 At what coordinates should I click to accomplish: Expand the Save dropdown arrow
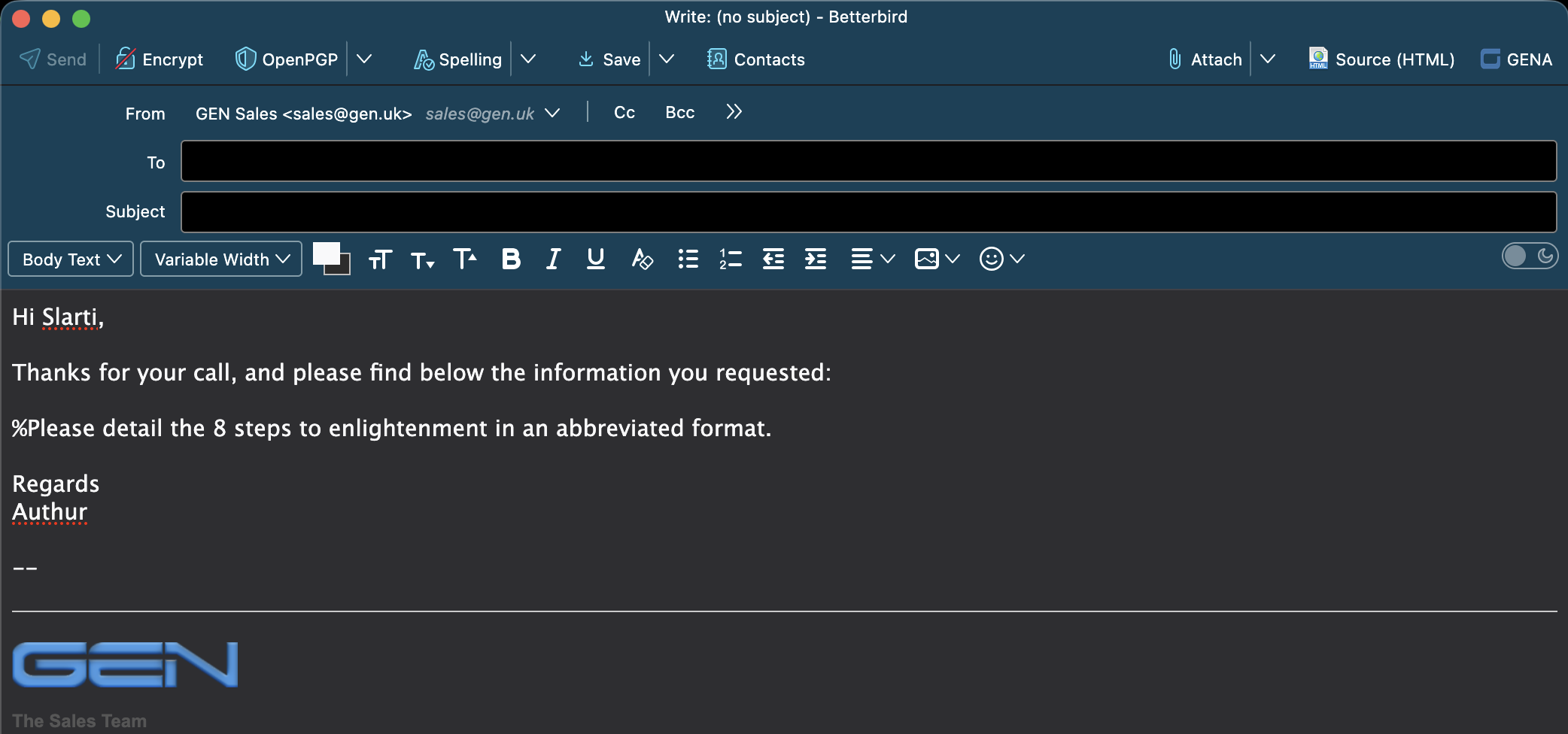pos(667,59)
